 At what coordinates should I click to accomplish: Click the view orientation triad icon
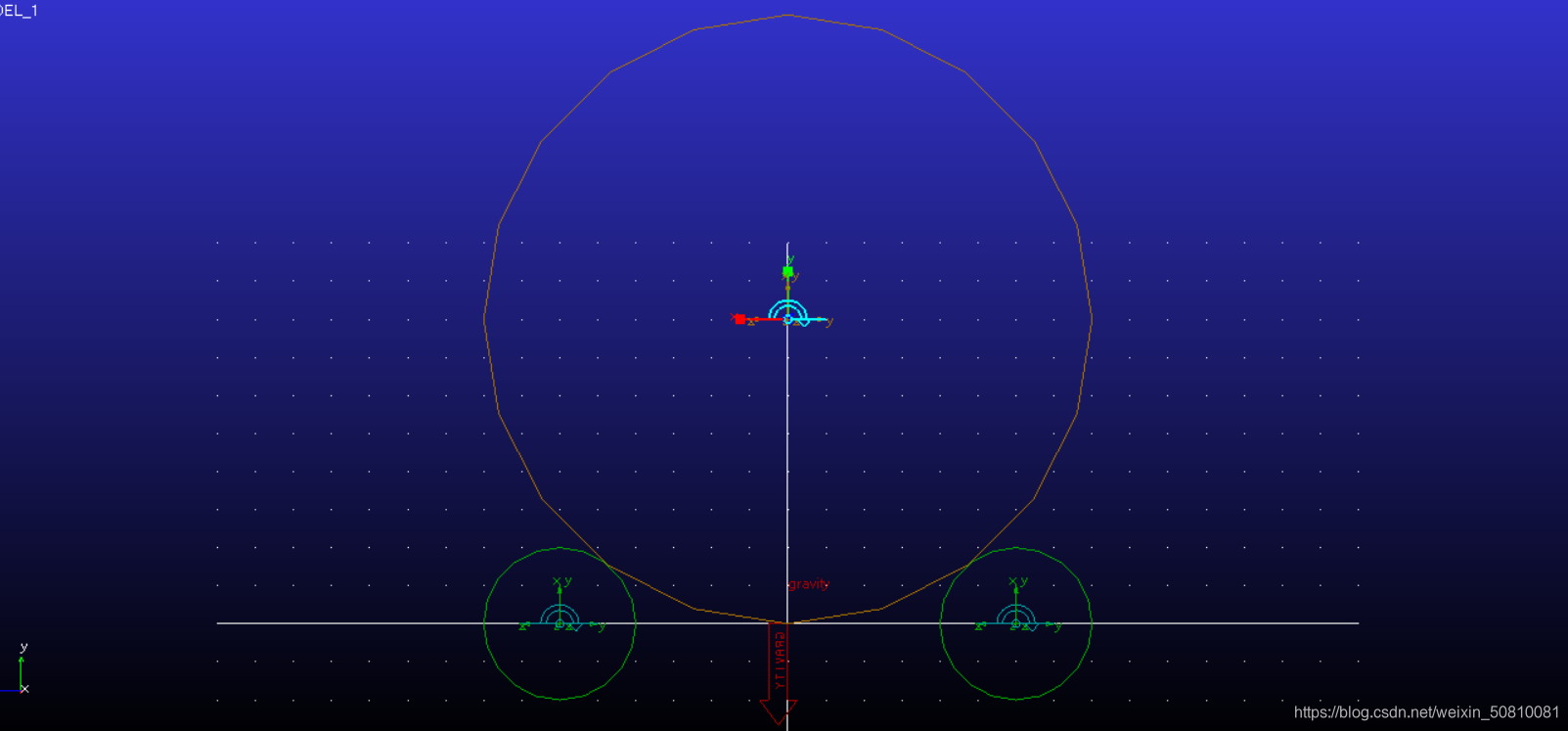tap(22, 671)
